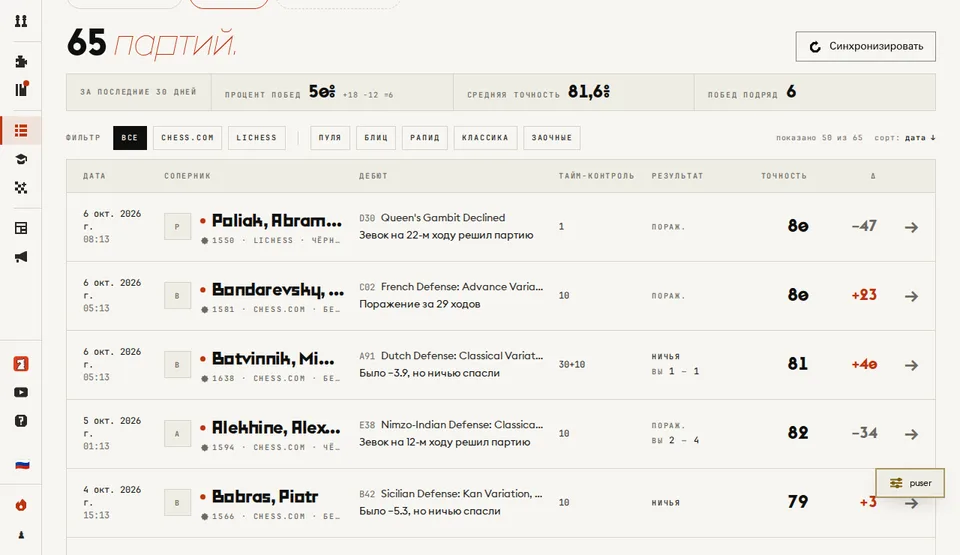Open the graduation cap learning section
Image resolution: width=960 pixels, height=555 pixels.
21,159
